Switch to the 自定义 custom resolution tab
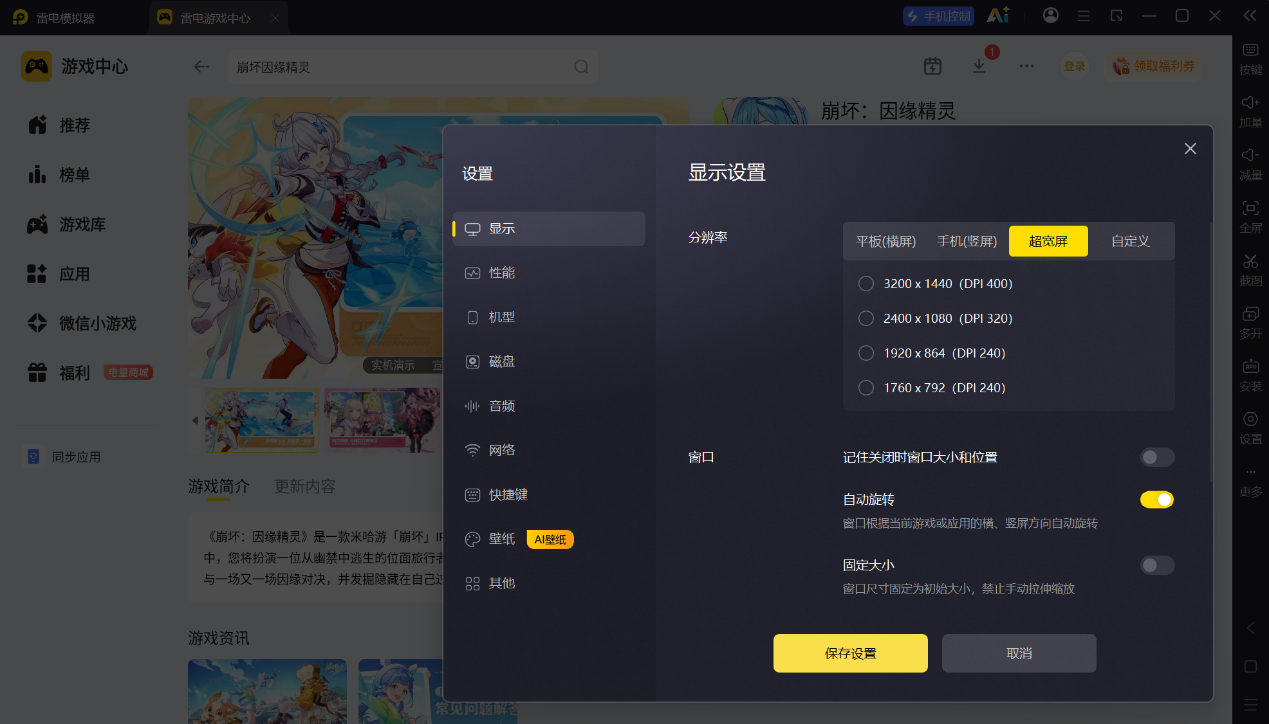 [1131, 241]
